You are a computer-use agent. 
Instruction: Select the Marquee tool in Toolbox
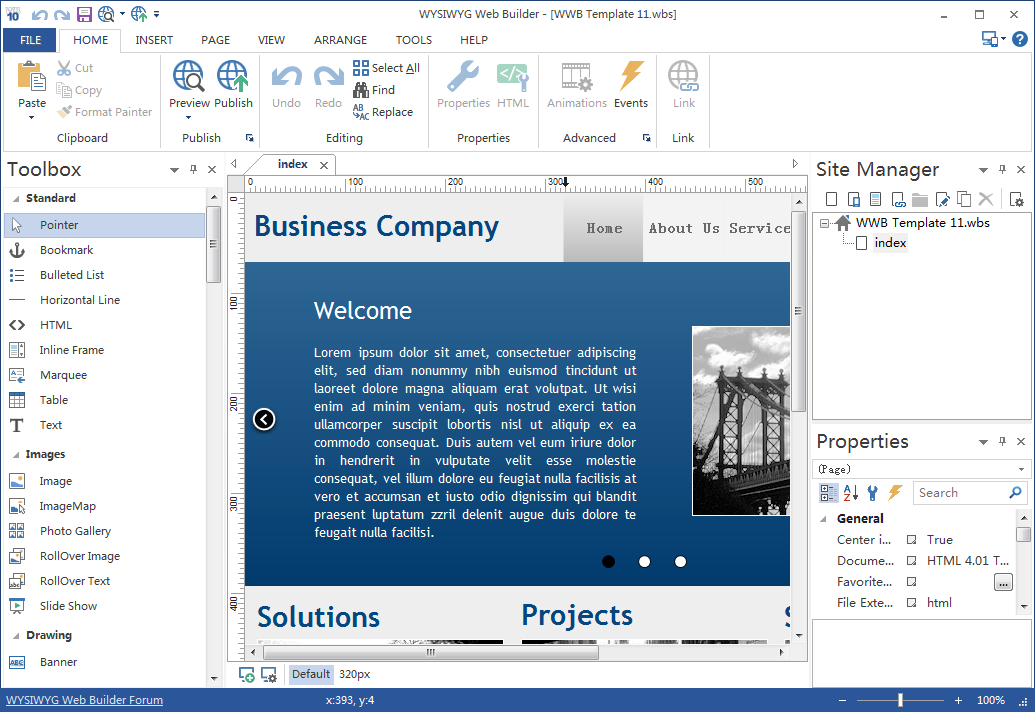[x=63, y=375]
